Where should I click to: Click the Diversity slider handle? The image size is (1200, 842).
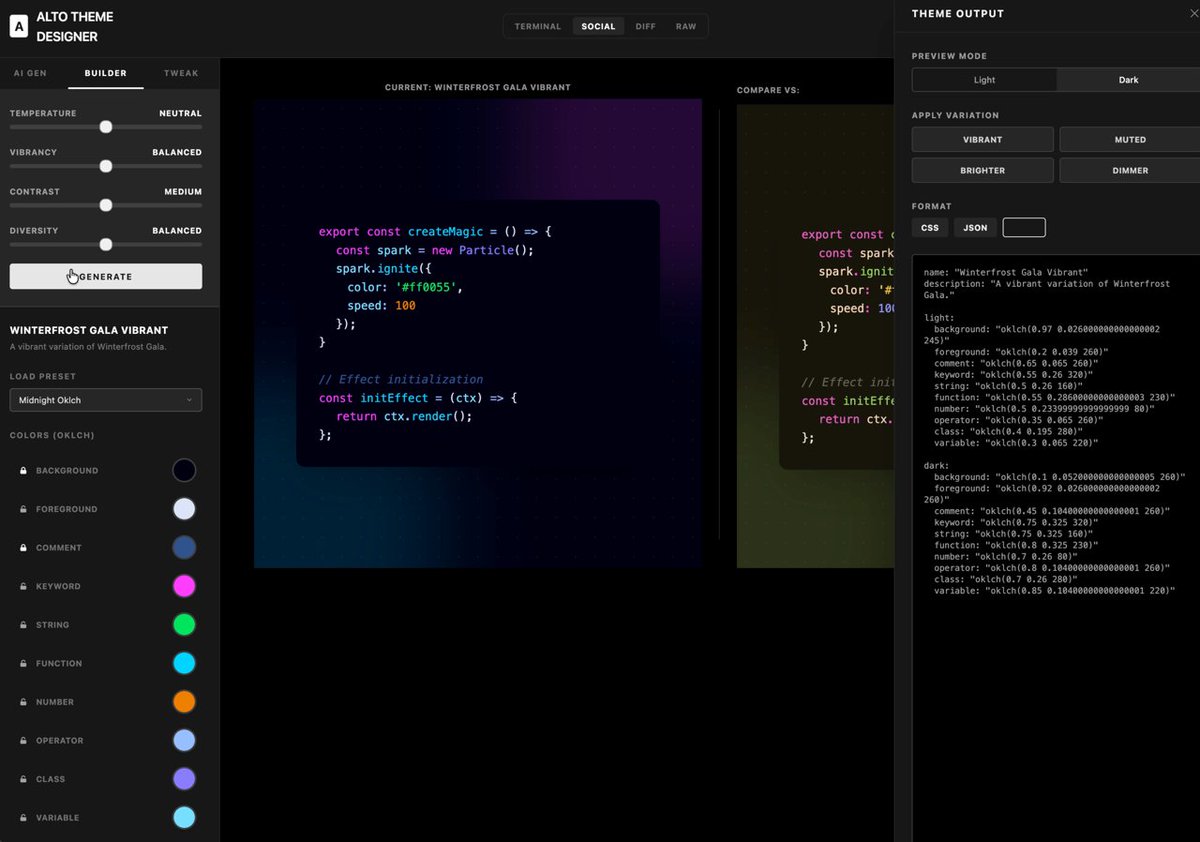[106, 244]
